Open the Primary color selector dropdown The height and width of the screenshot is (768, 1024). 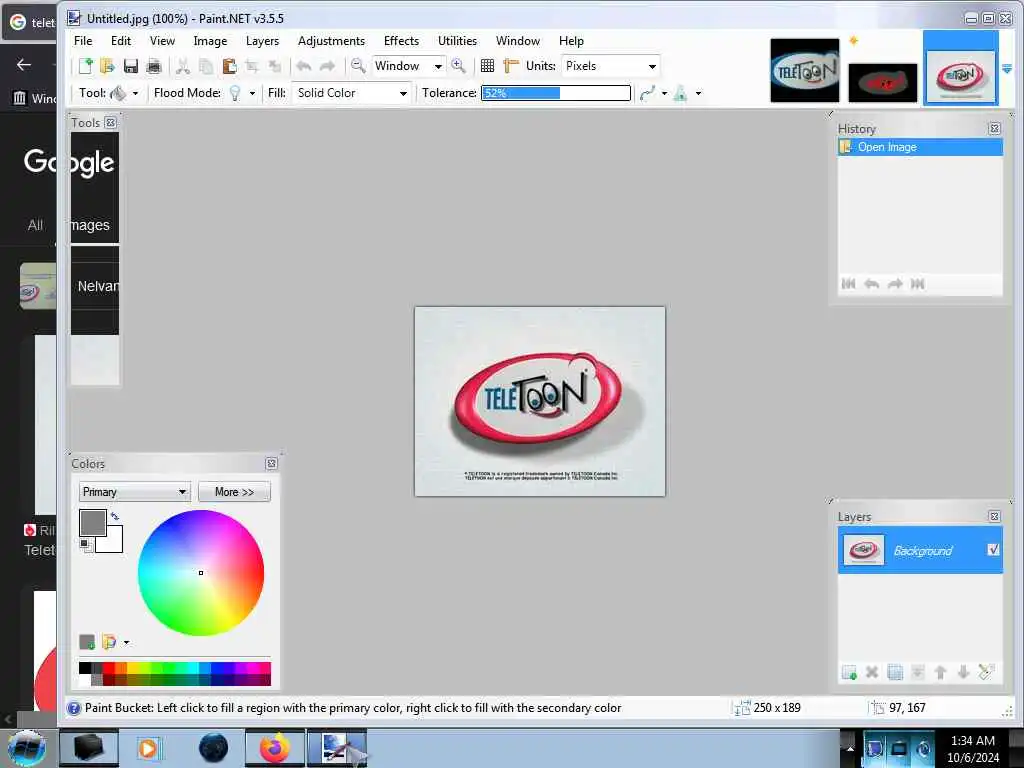click(135, 492)
